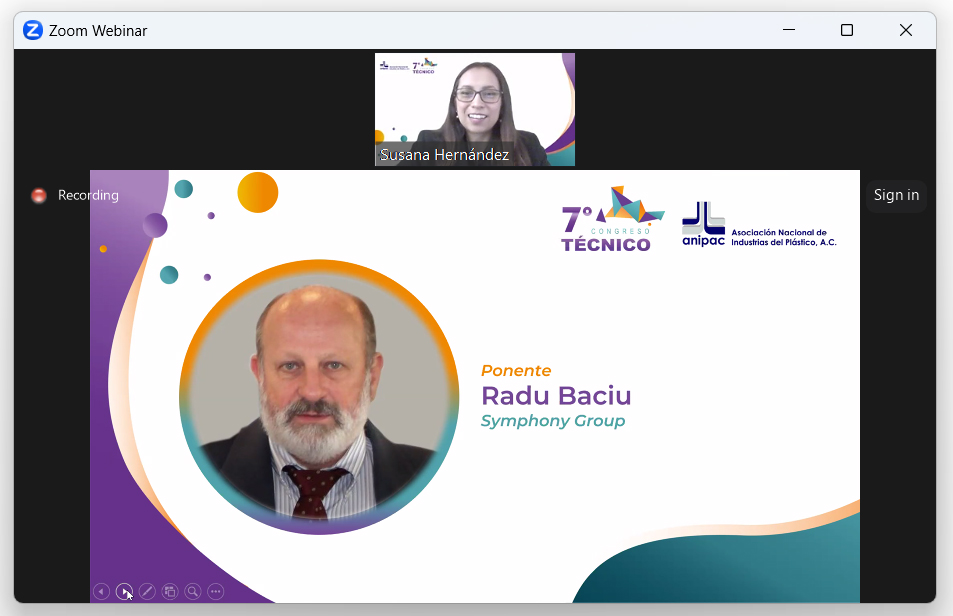Image resolution: width=953 pixels, height=616 pixels.
Task: Click the Radu Baciu speaker portrait
Action: [x=319, y=397]
